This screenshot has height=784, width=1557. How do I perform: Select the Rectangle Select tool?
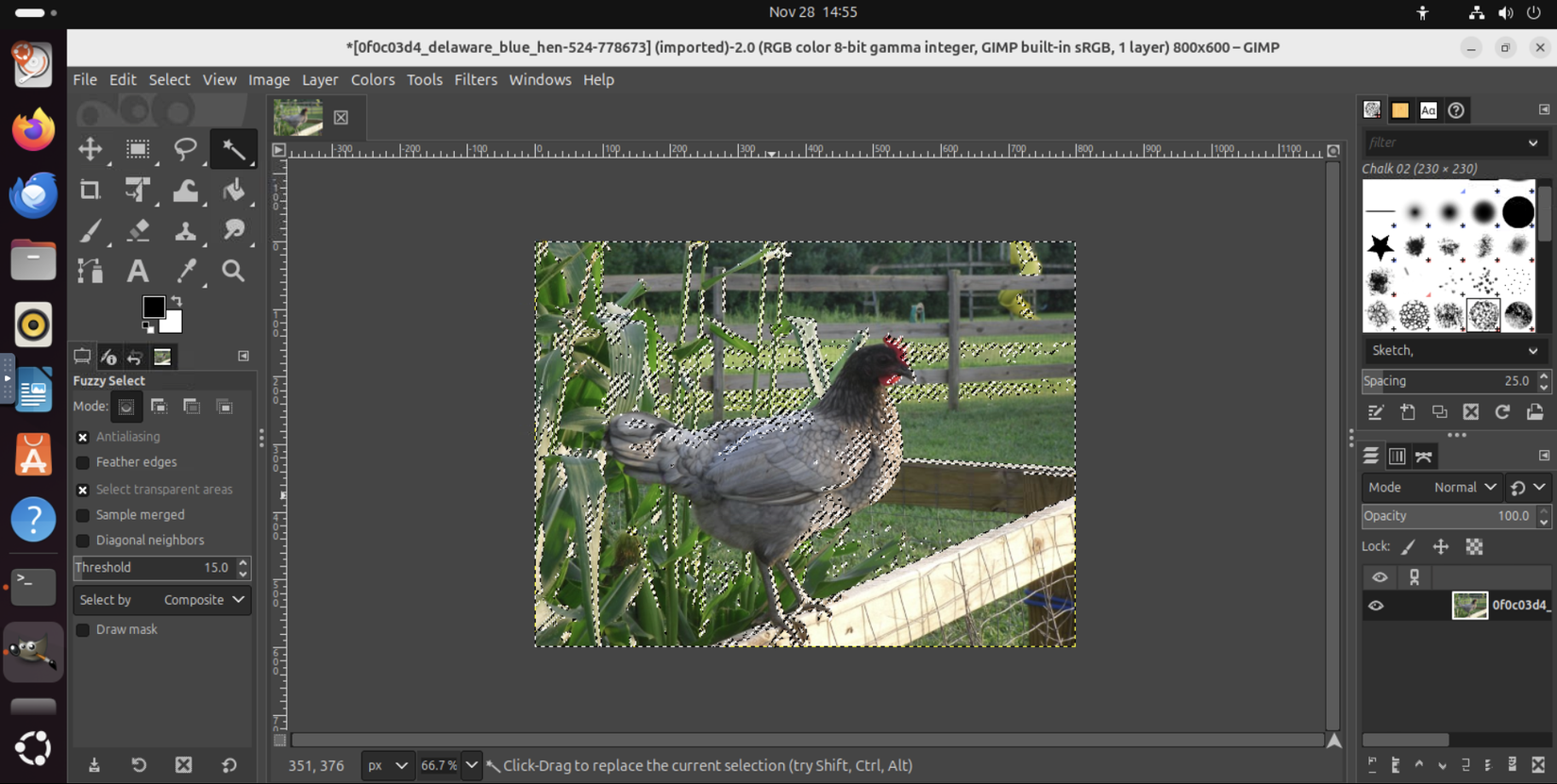[x=138, y=149]
